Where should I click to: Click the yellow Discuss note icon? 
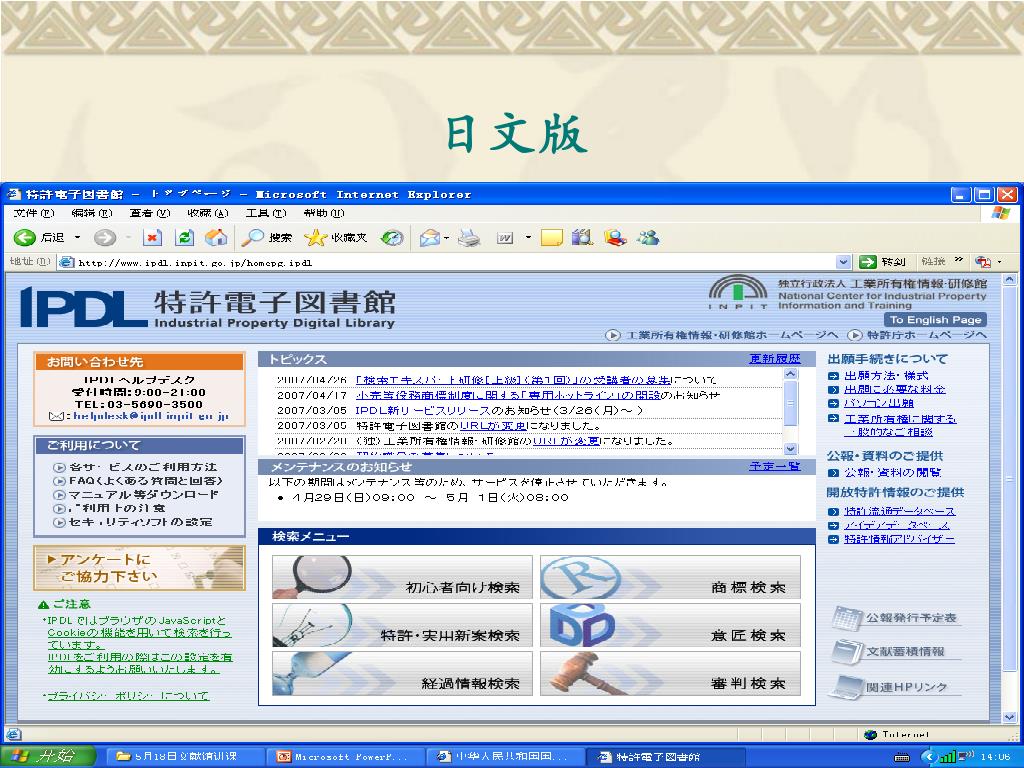[x=552, y=238]
